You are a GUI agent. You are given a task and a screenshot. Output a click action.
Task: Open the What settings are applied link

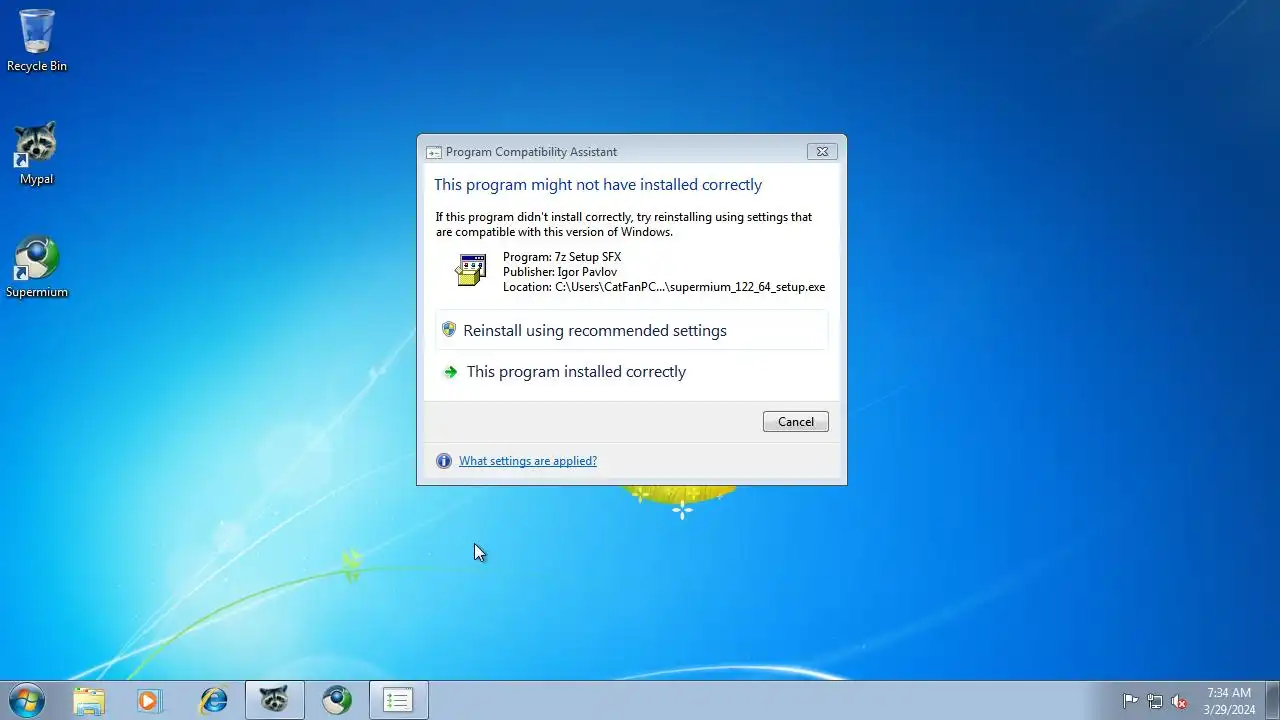[528, 461]
